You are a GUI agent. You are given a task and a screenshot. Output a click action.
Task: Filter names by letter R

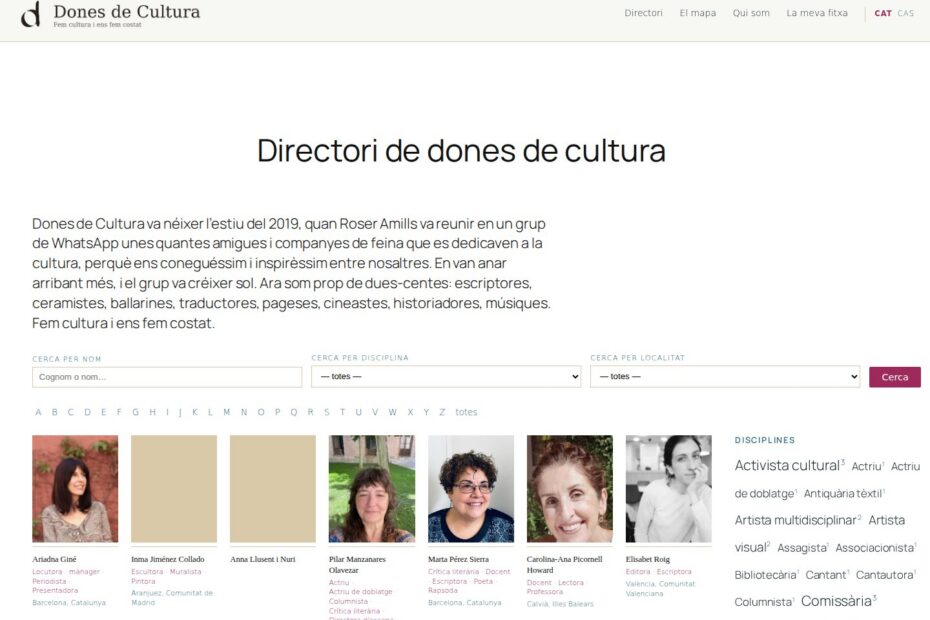(310, 412)
